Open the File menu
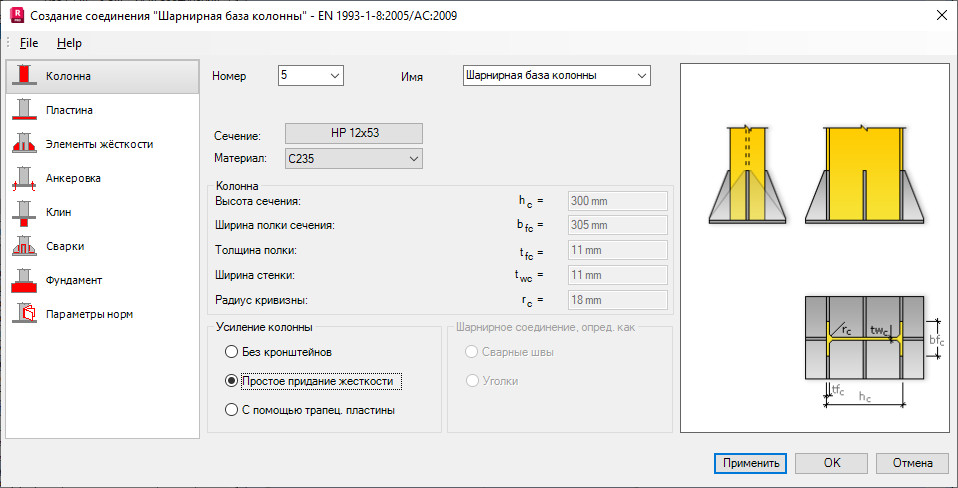 [x=29, y=43]
